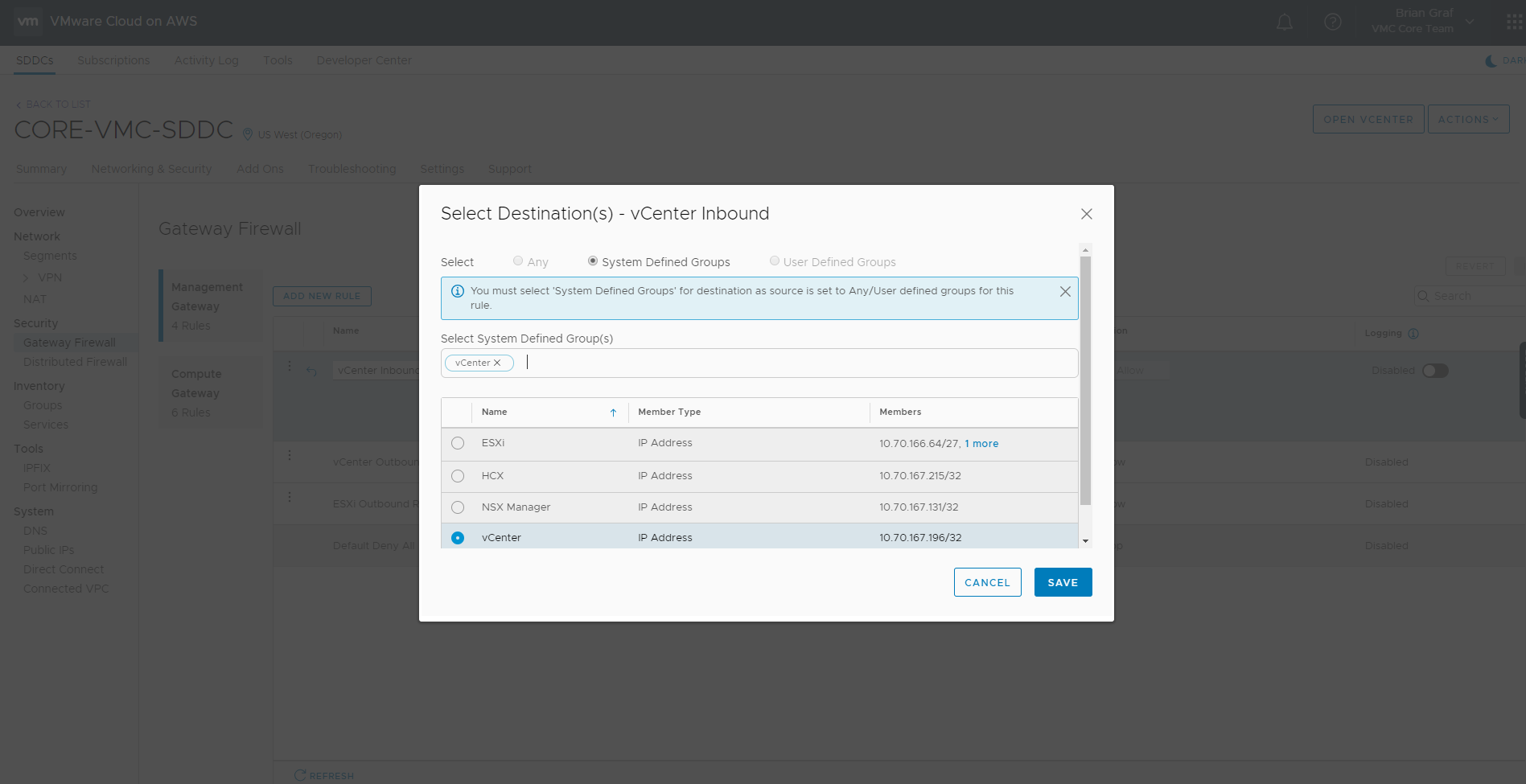Image resolution: width=1526 pixels, height=784 pixels.
Task: Click the rules Search field
Action: [1472, 296]
